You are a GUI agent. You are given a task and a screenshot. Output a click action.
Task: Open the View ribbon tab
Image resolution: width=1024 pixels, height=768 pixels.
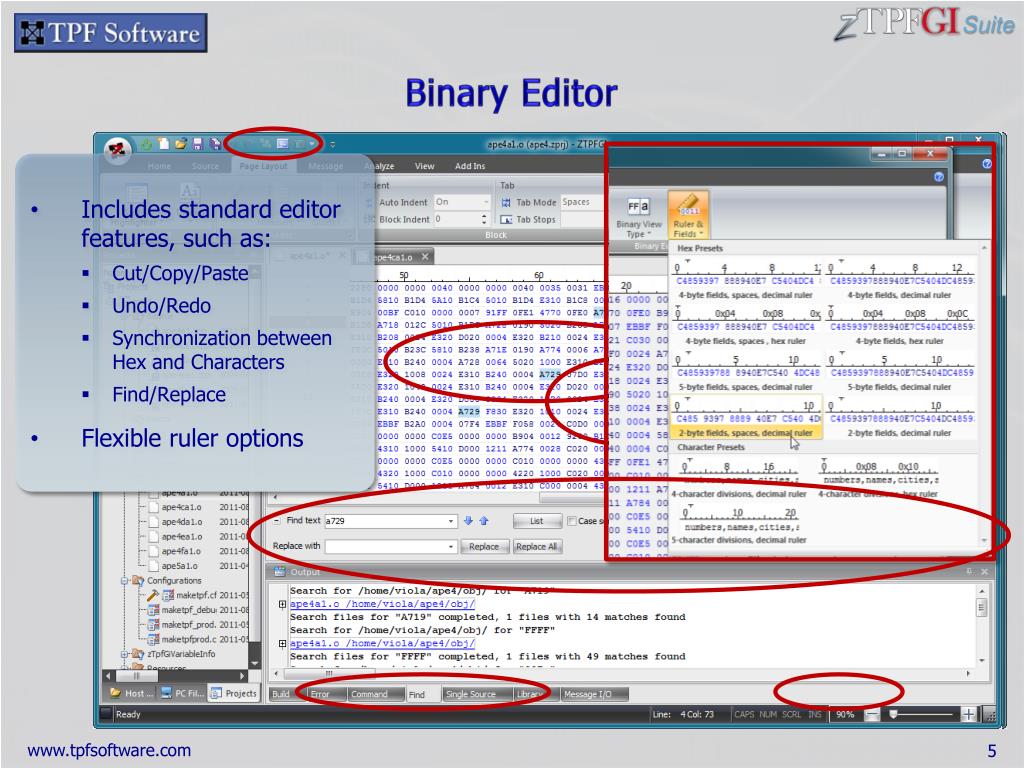coord(424,167)
